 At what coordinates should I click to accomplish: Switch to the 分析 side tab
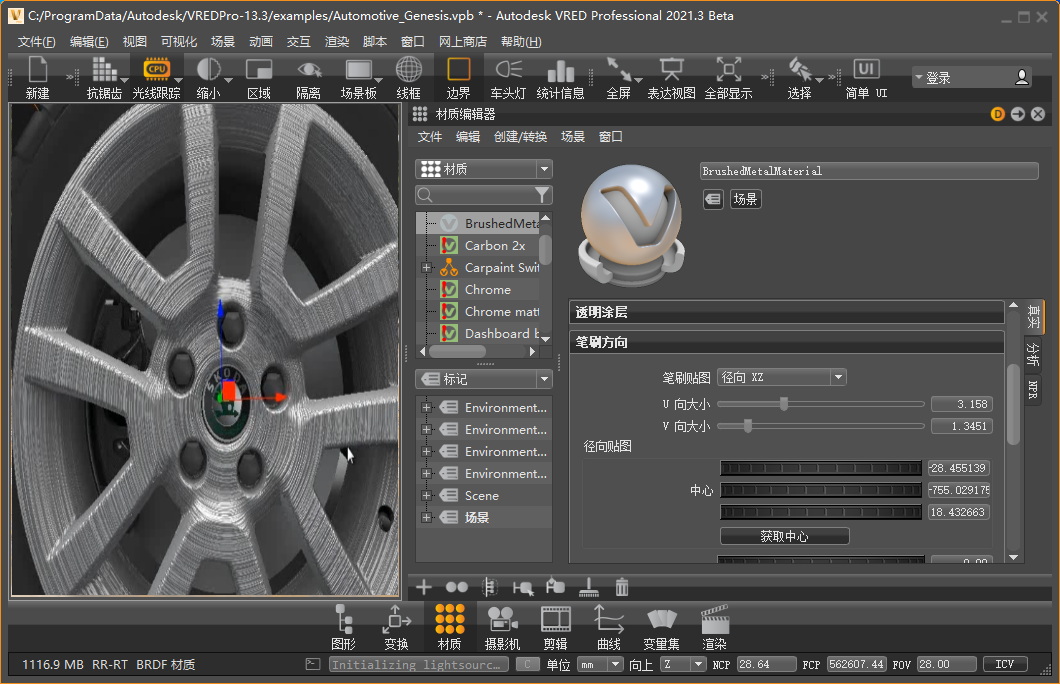point(1032,354)
